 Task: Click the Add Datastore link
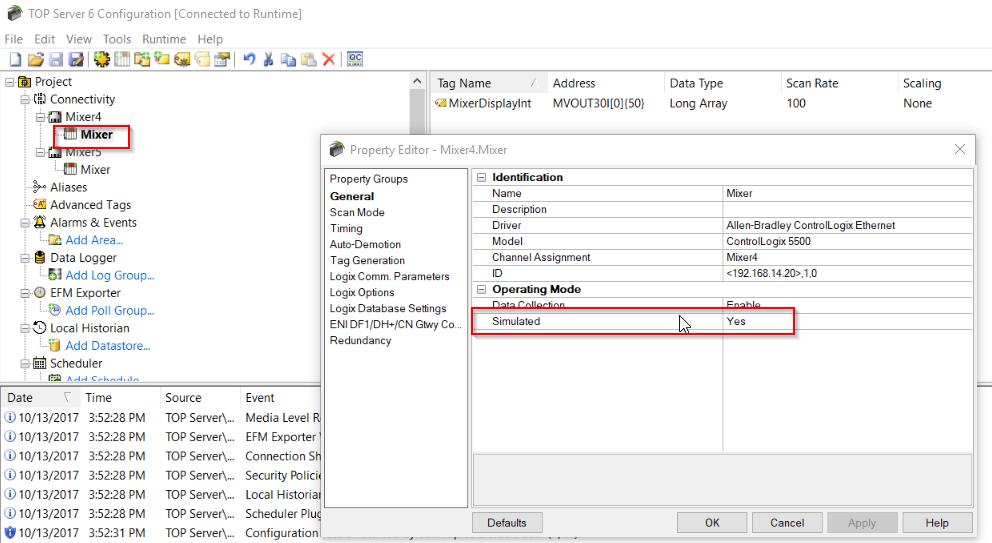108,346
